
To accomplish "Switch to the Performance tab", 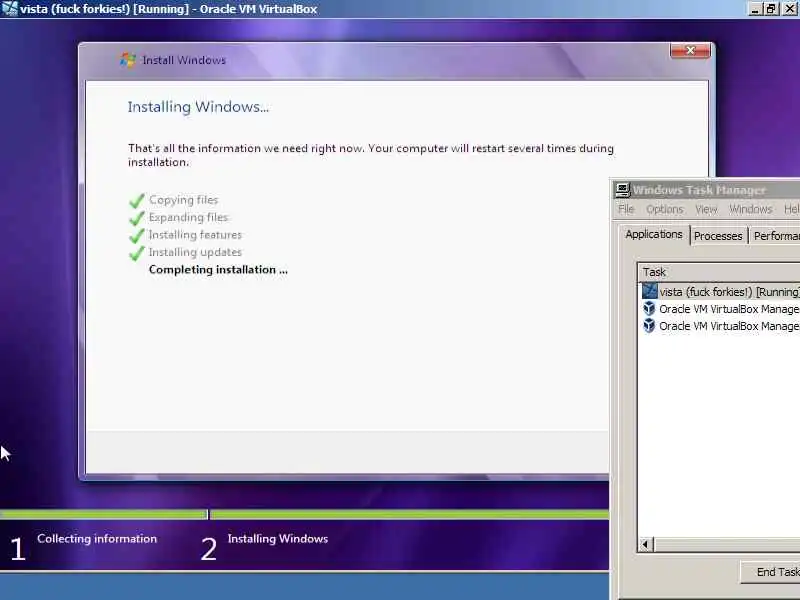I will click(775, 236).
